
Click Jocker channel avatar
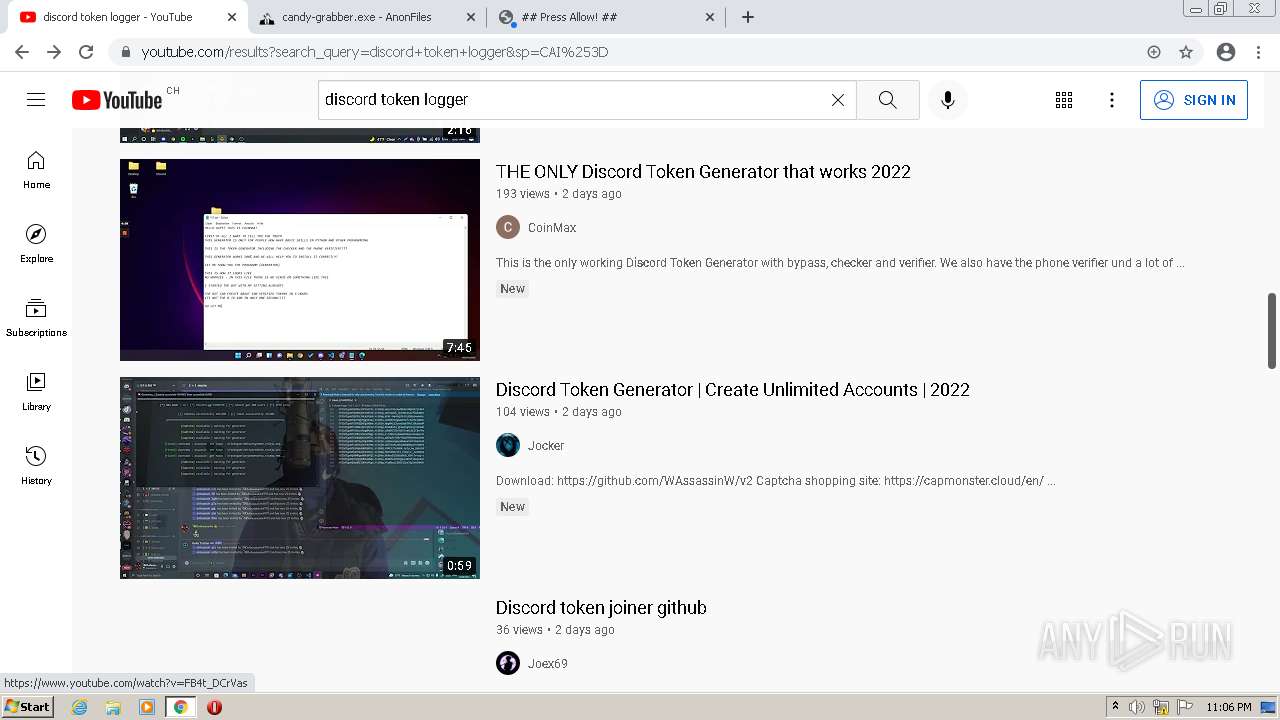click(x=508, y=446)
